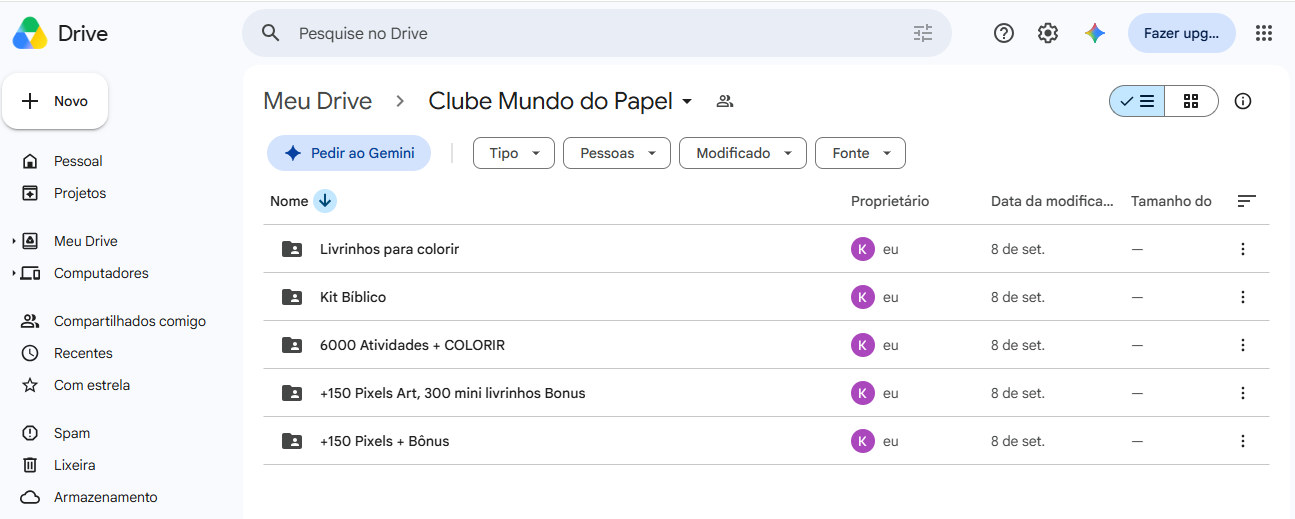Click the Novo button
1295x519 pixels.
click(55, 101)
